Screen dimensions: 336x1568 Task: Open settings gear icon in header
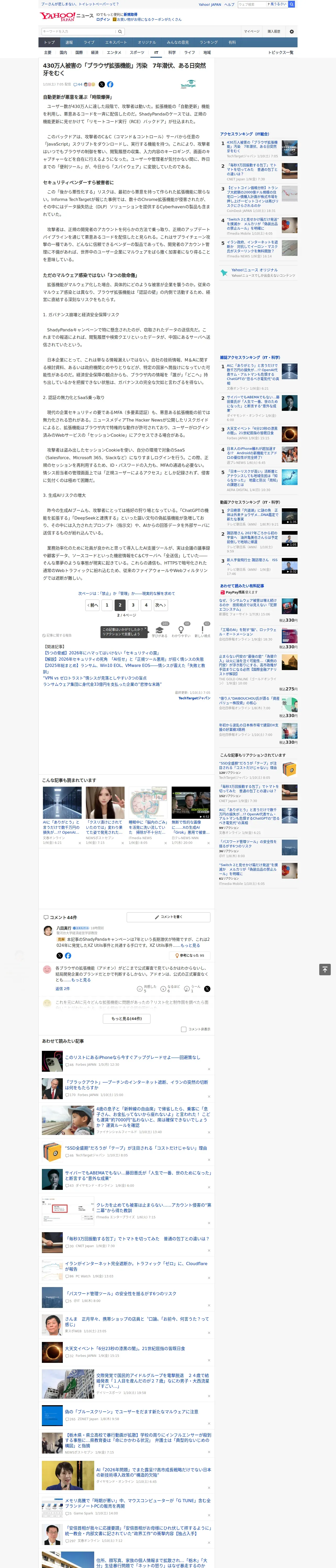pos(292,32)
